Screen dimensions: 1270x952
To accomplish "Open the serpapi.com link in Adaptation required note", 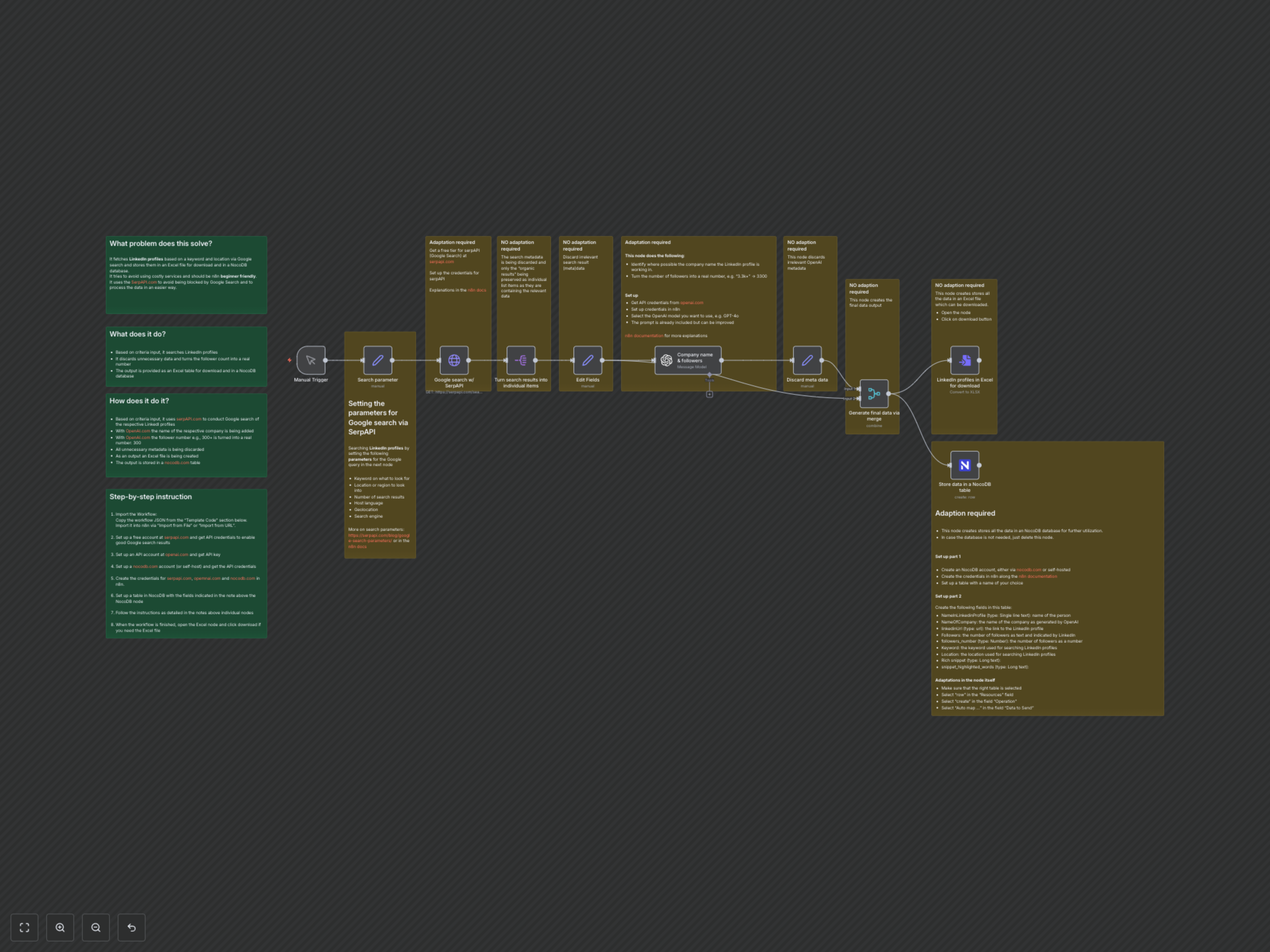I will (441, 262).
